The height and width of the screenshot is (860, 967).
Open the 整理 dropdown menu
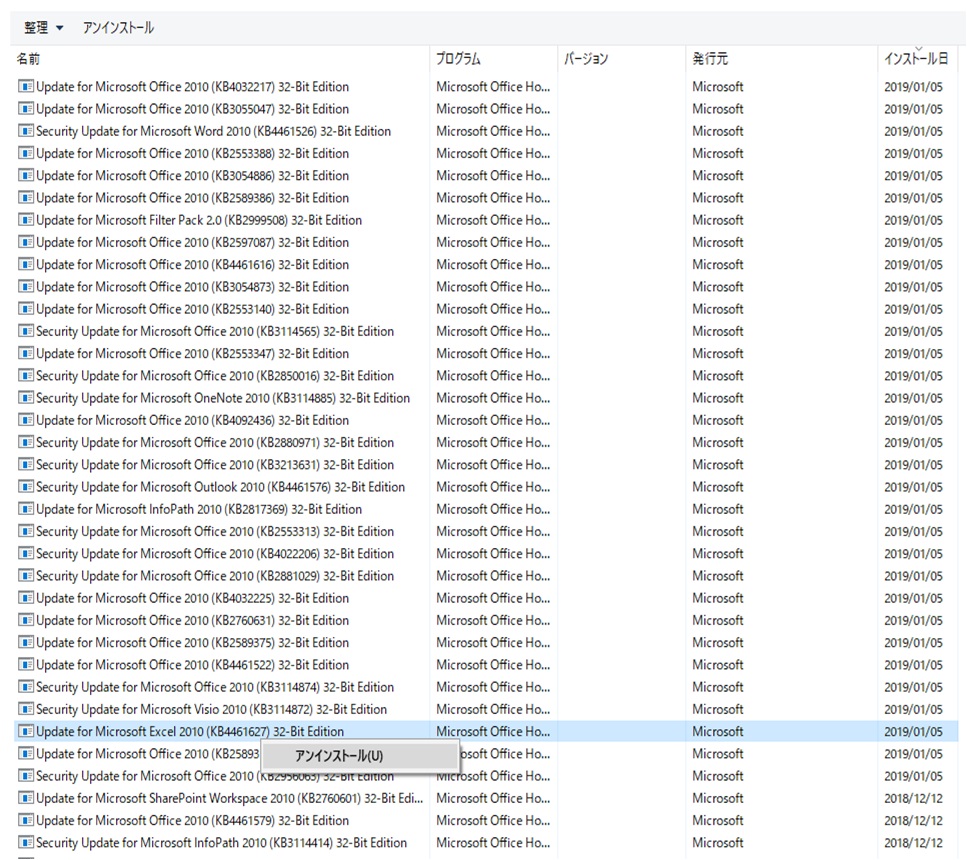[x=43, y=28]
